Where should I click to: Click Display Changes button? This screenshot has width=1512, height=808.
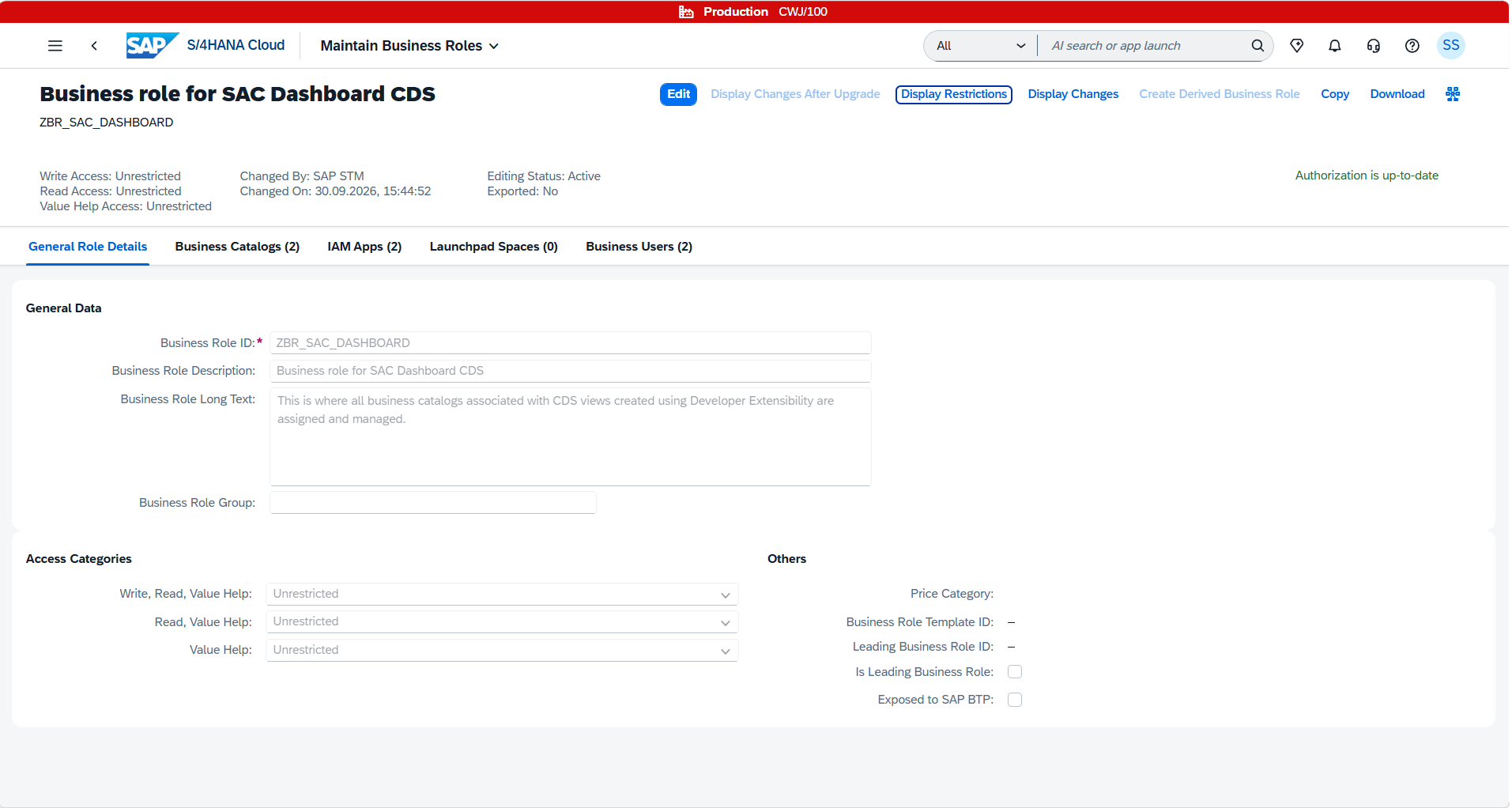point(1073,94)
